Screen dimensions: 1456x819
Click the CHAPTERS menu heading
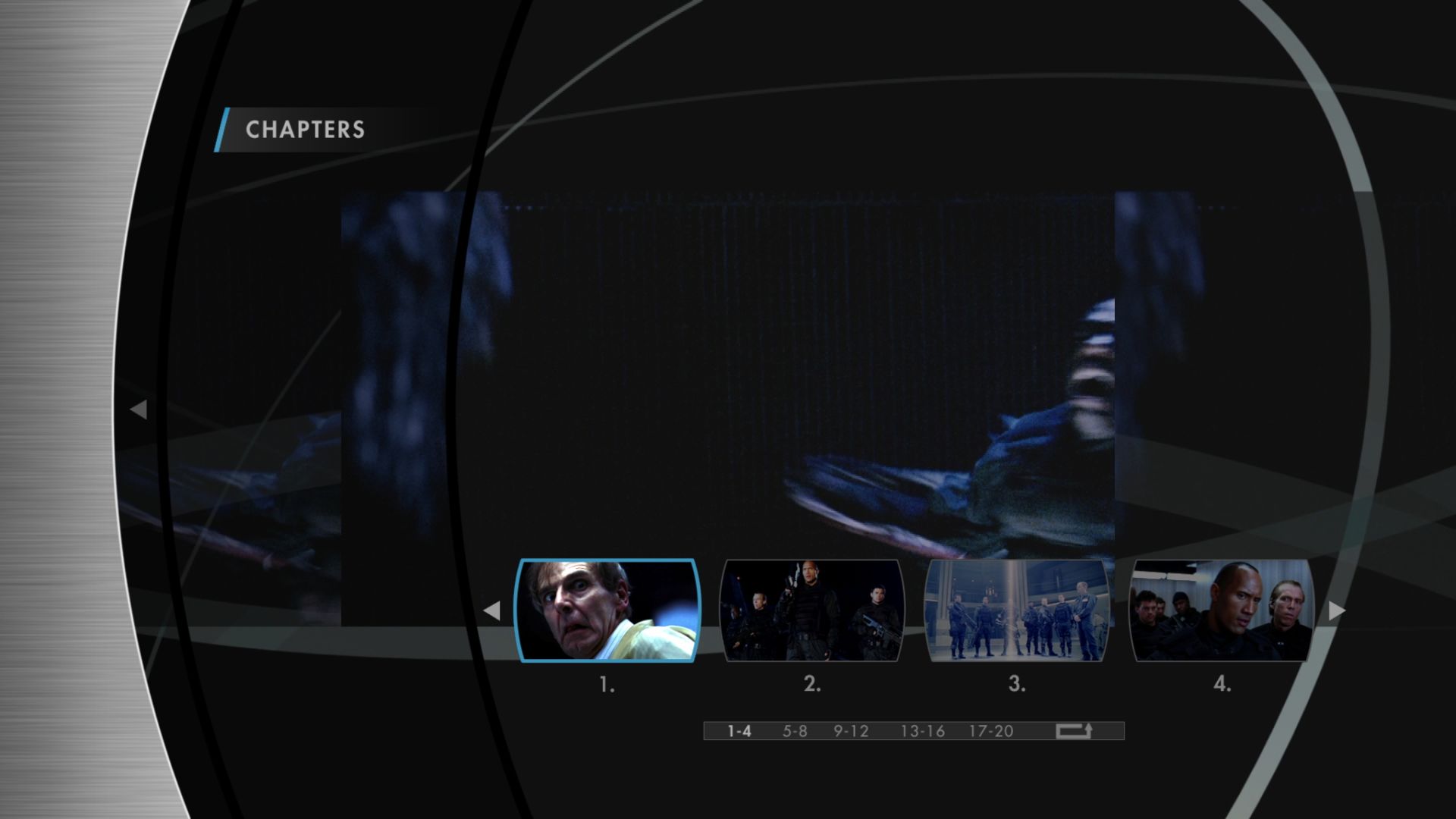pos(305,130)
